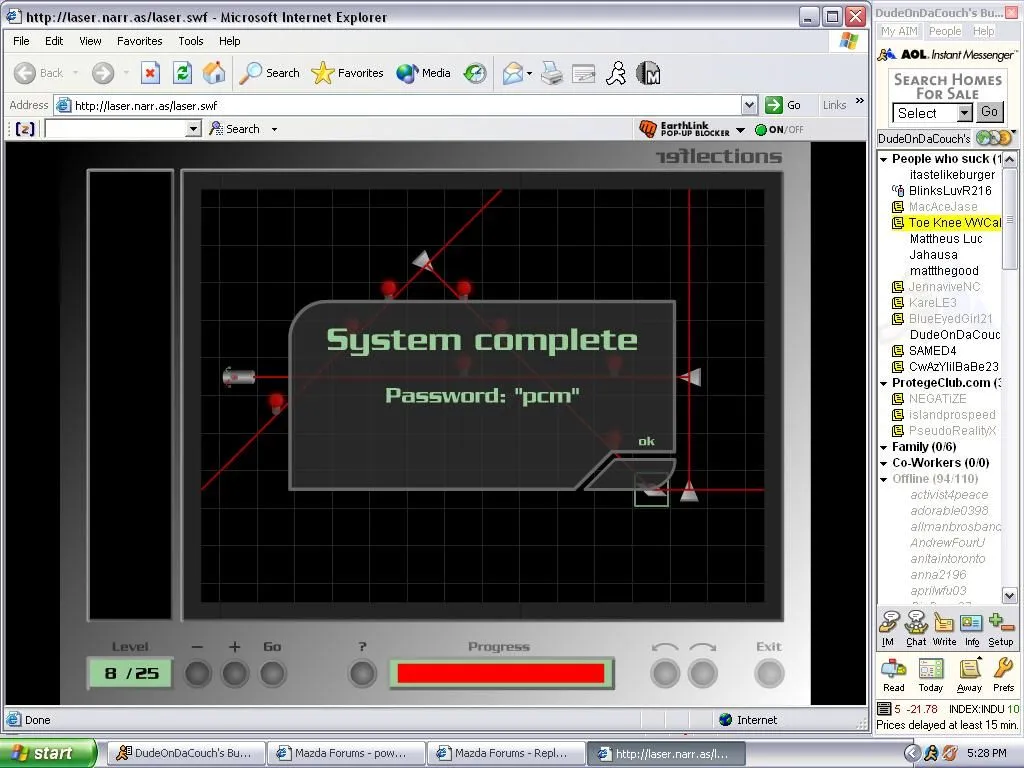
Task: Collapse the Co-Workers buddy group
Action: 884,463
